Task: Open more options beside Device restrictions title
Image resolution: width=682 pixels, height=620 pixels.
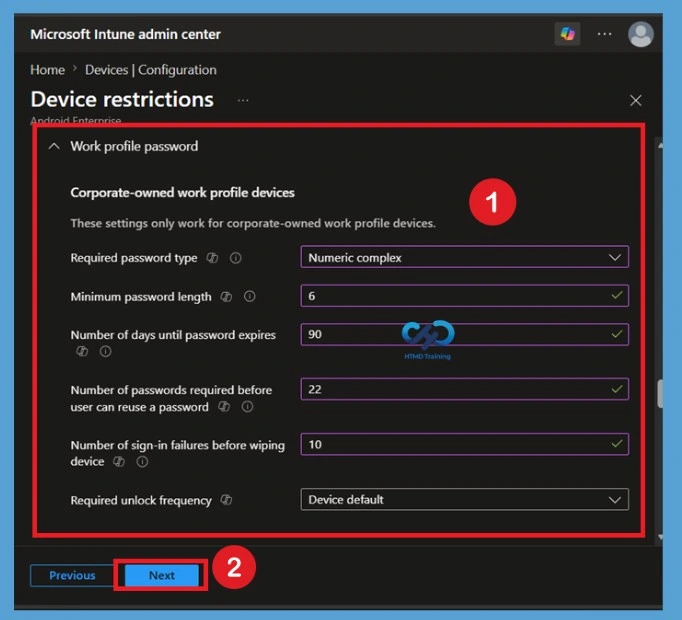Action: [243, 101]
